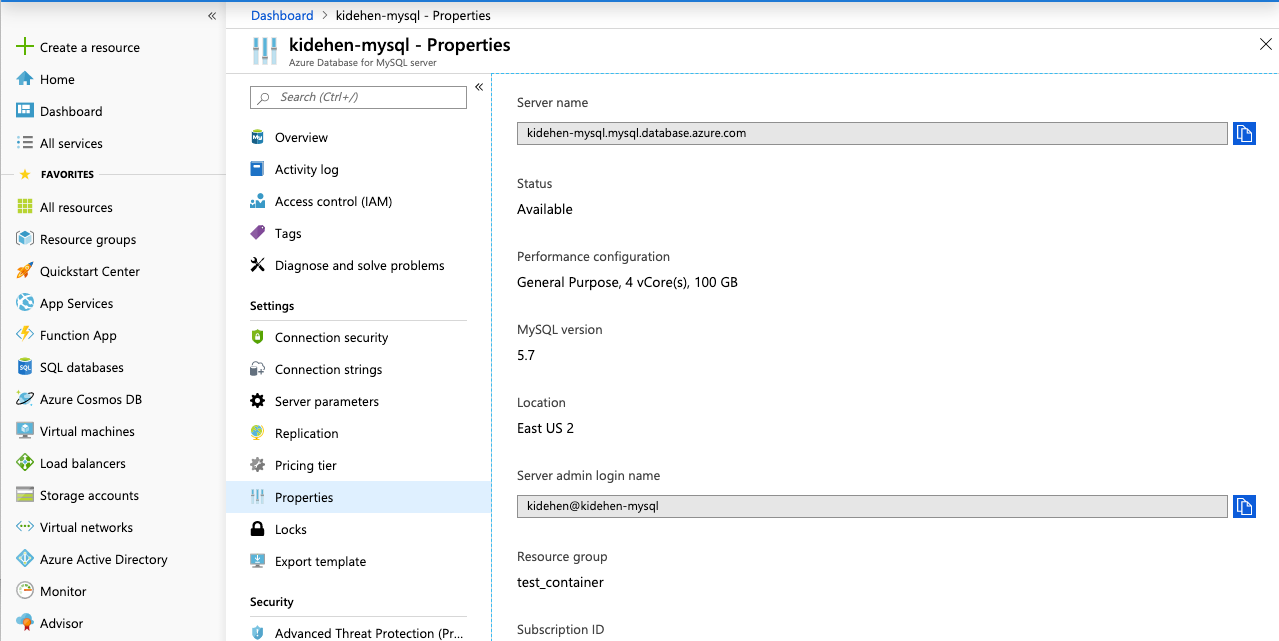Click the Quickstart Center rocket icon
This screenshot has width=1279, height=641.
[25, 271]
